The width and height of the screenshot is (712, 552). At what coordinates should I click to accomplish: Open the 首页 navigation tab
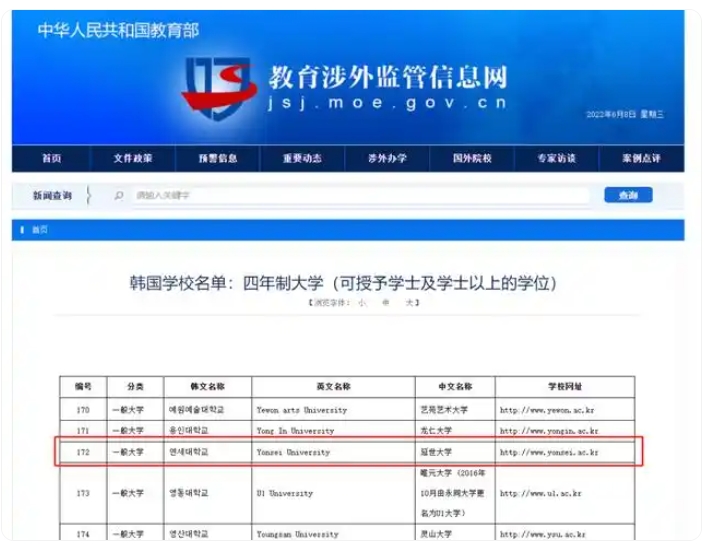(51, 159)
